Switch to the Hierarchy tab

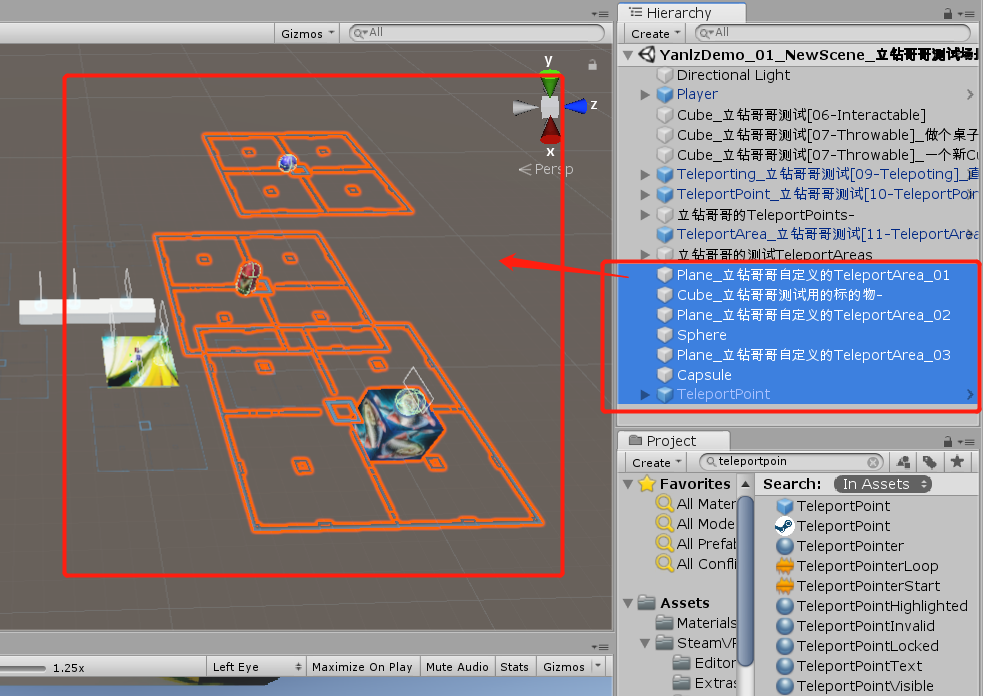(x=681, y=12)
